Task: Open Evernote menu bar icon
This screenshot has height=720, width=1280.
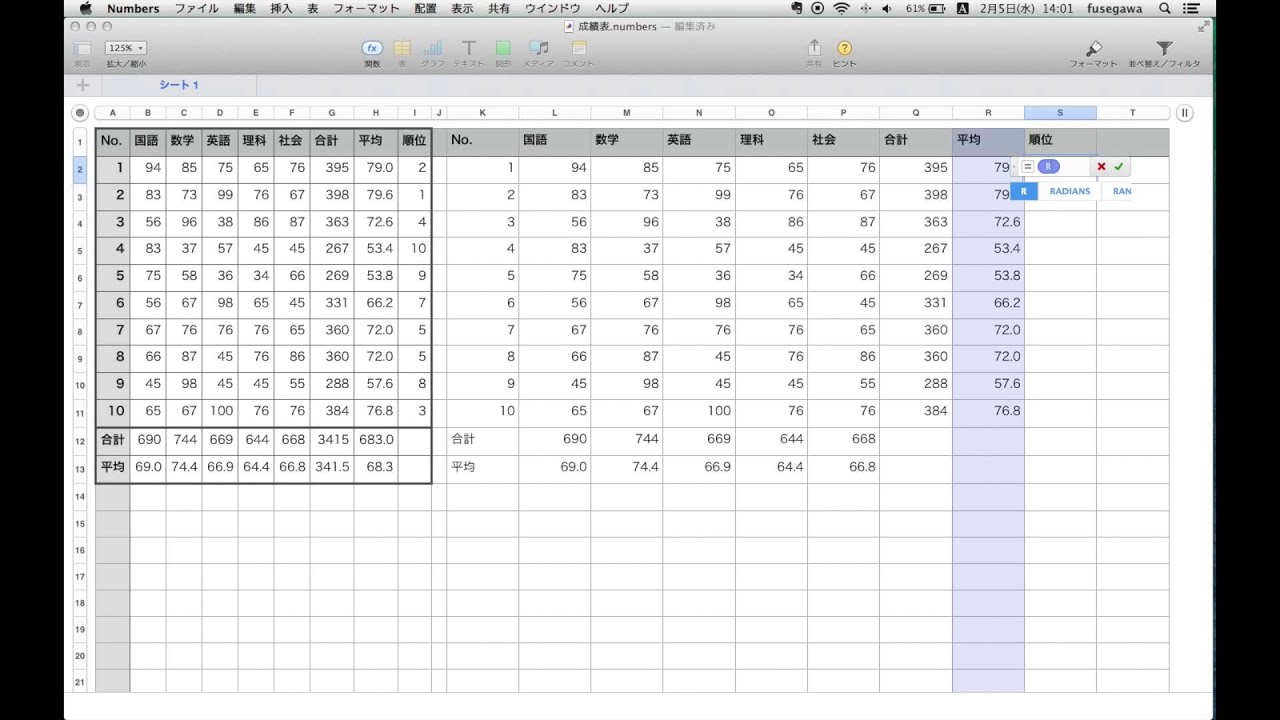Action: [x=797, y=8]
